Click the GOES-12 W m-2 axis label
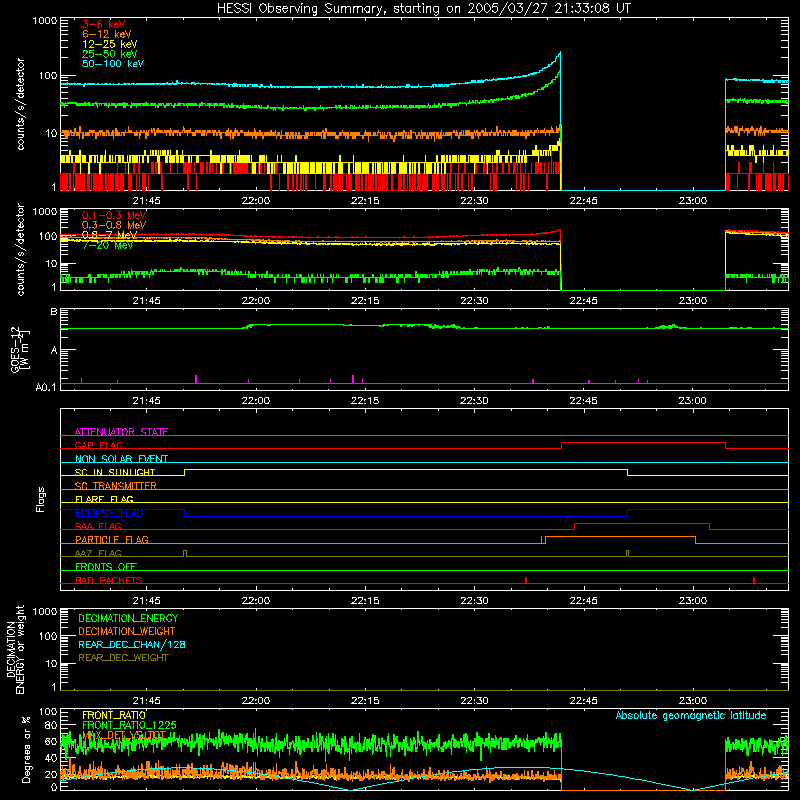Viewport: 800px width, 800px height. click(20, 350)
